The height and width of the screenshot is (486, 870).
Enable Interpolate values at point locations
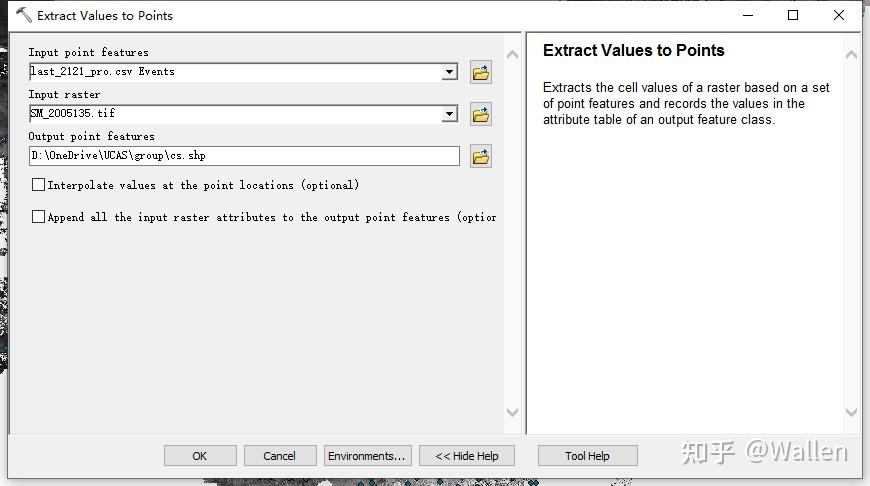point(39,185)
